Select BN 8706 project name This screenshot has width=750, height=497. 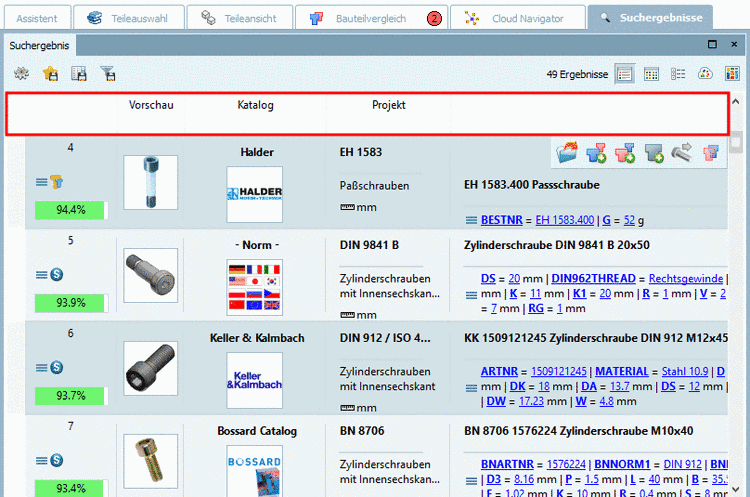[362, 431]
